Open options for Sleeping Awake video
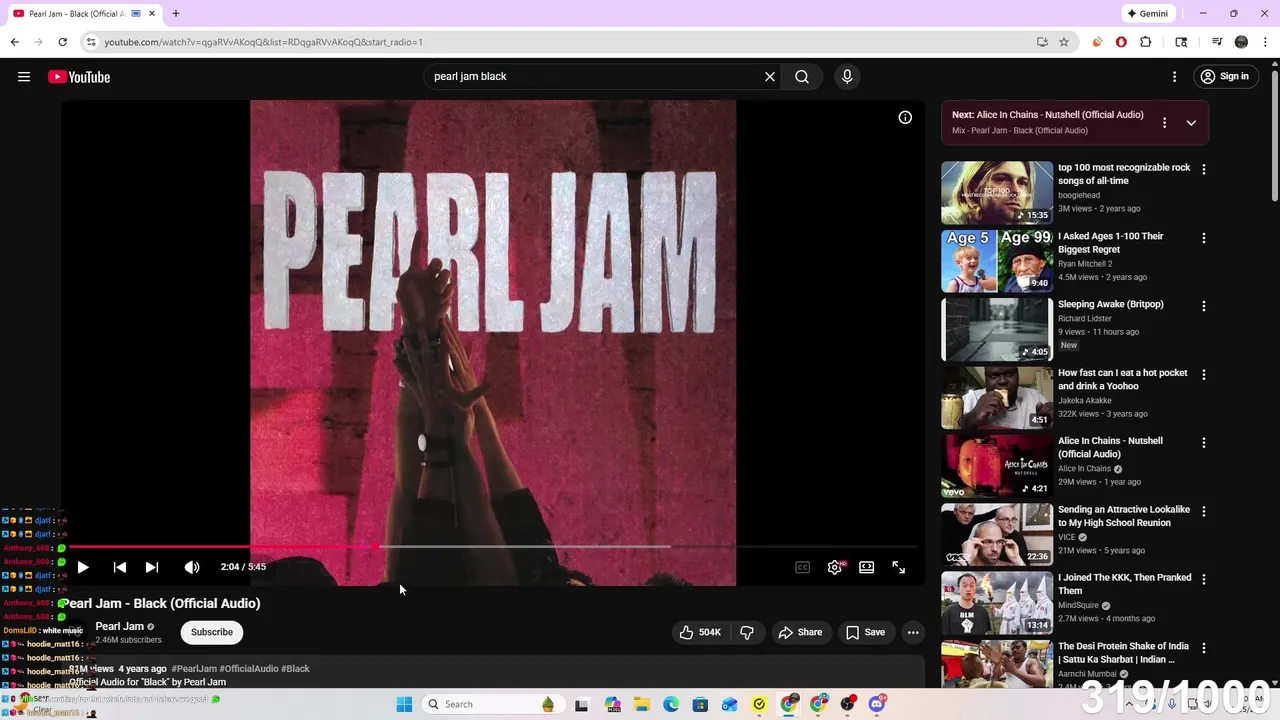The image size is (1280, 720). coord(1204,306)
